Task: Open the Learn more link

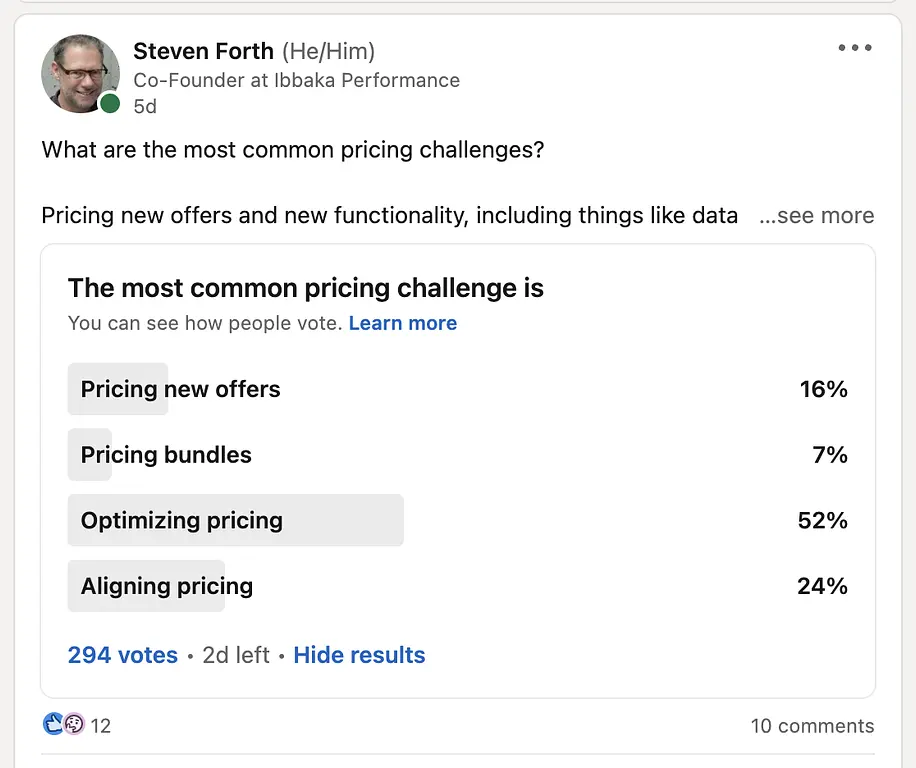Action: click(x=403, y=323)
